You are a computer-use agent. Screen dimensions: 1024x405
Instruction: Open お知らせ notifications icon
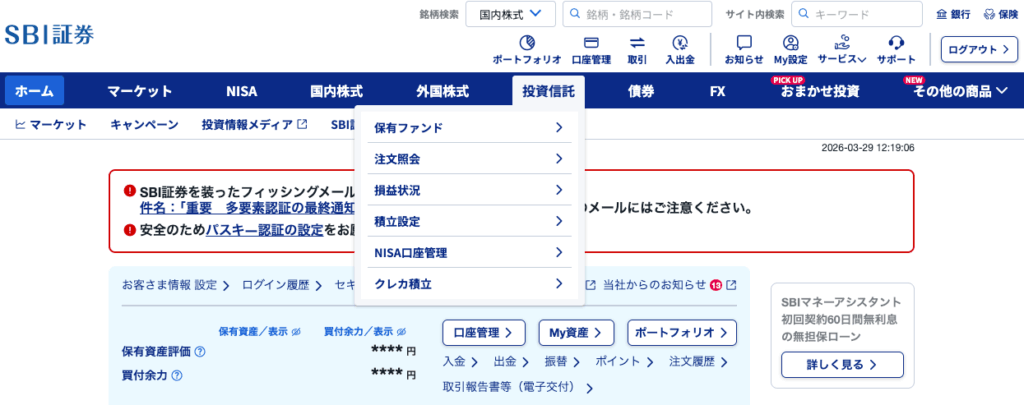744,43
